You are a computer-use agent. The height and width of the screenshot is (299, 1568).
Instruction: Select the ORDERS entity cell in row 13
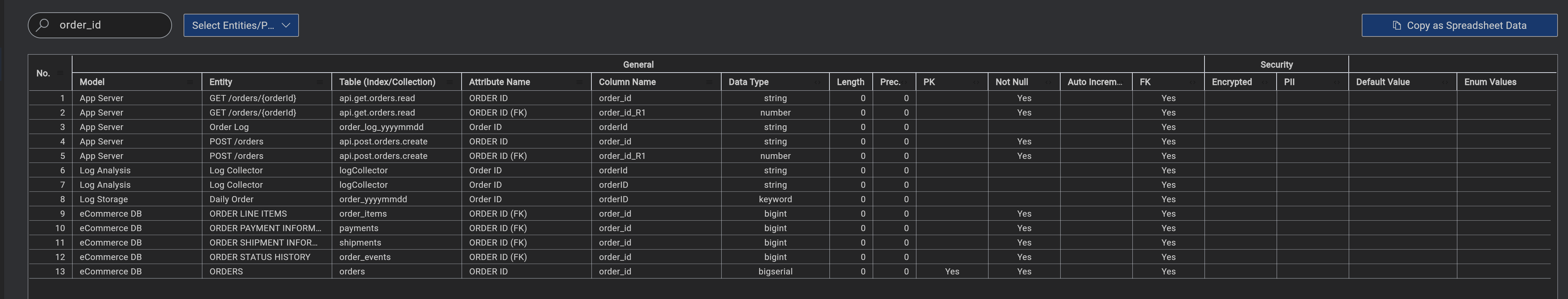[226, 272]
